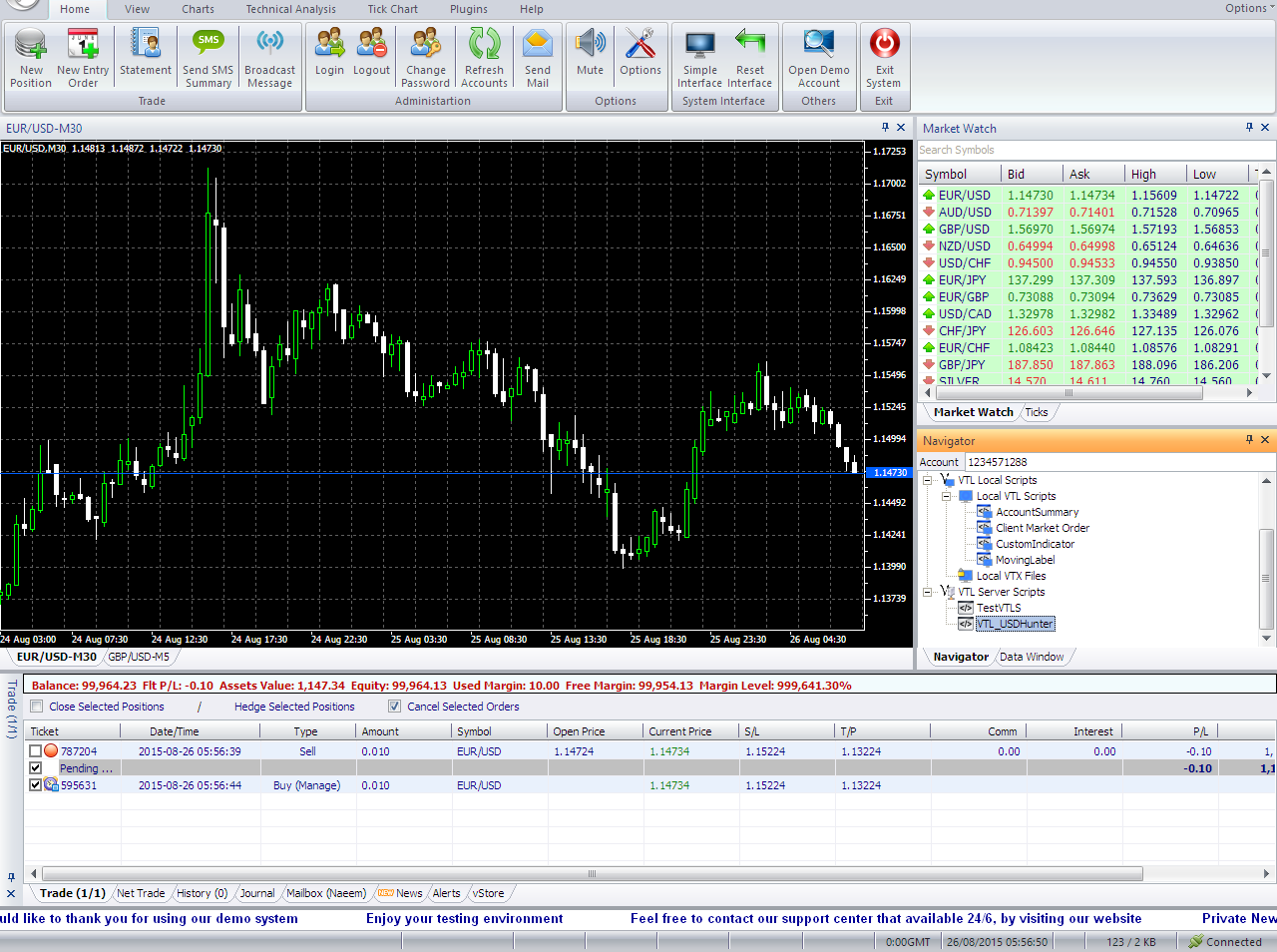Switch to GBP/USD-M5 chart tab

[139, 657]
